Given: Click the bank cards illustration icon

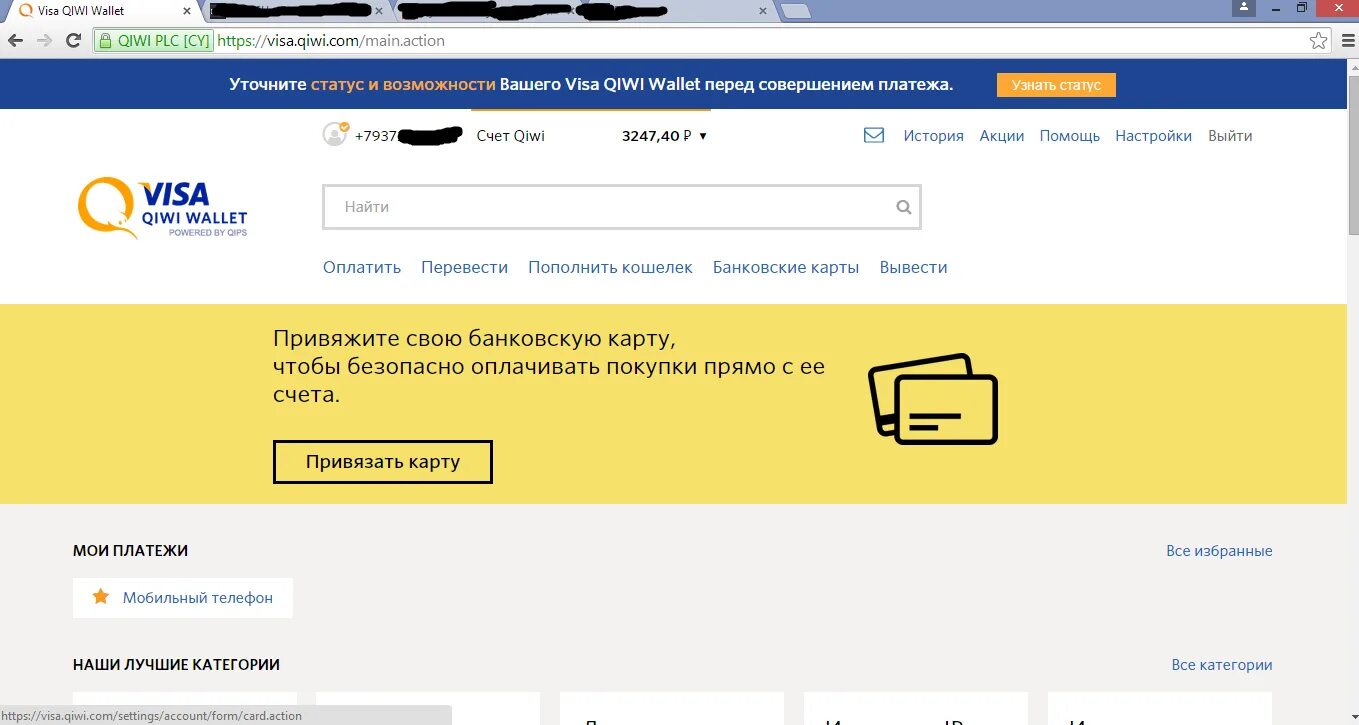Looking at the screenshot, I should pyautogui.click(x=933, y=398).
